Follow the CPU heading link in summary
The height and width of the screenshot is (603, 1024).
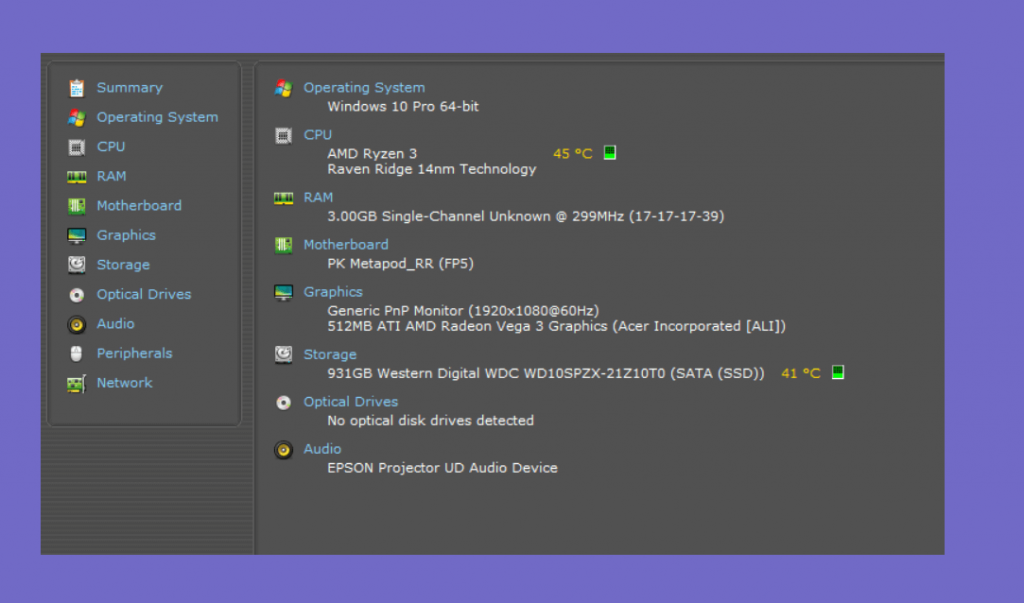[317, 135]
